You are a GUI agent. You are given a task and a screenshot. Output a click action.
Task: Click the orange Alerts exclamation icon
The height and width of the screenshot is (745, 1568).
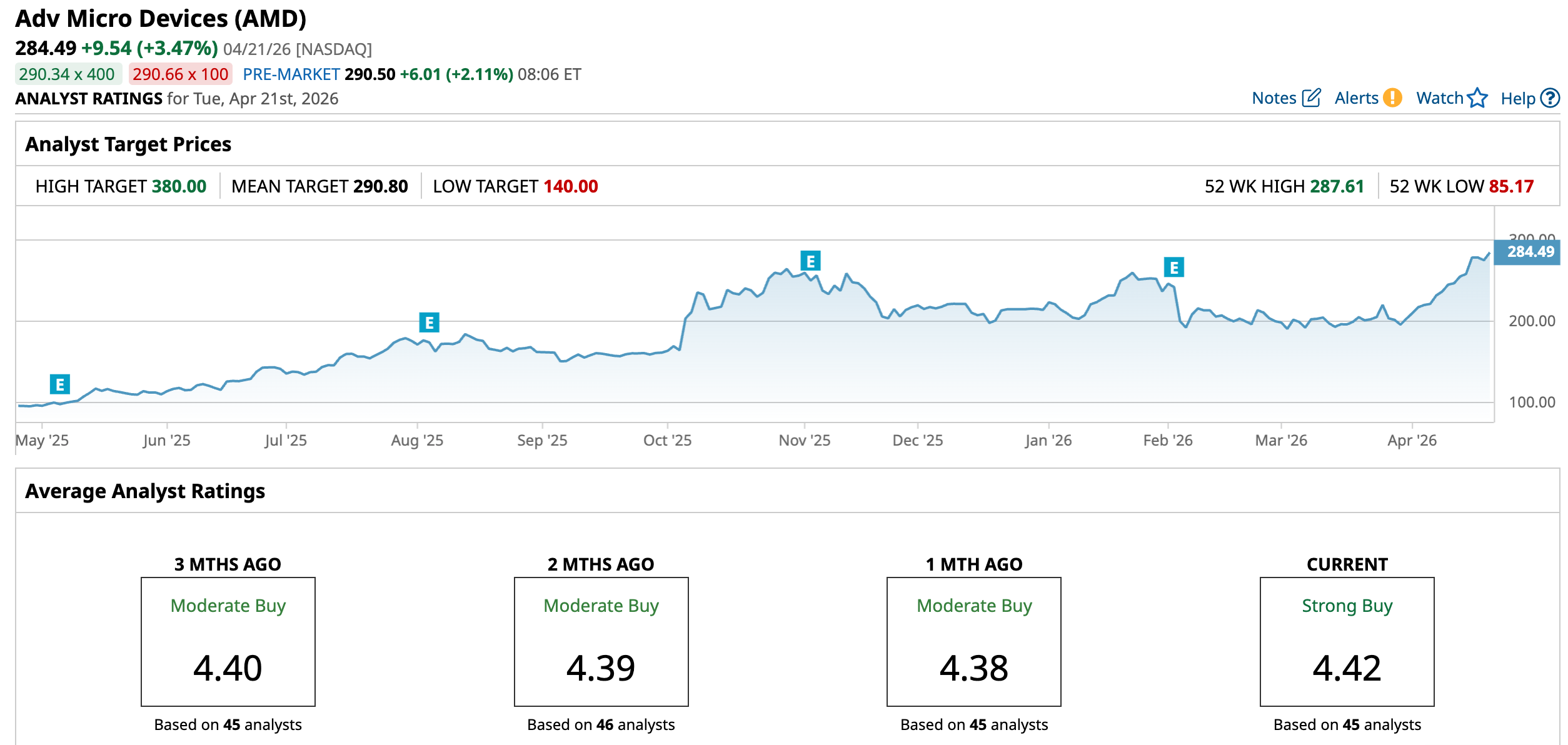click(1392, 98)
